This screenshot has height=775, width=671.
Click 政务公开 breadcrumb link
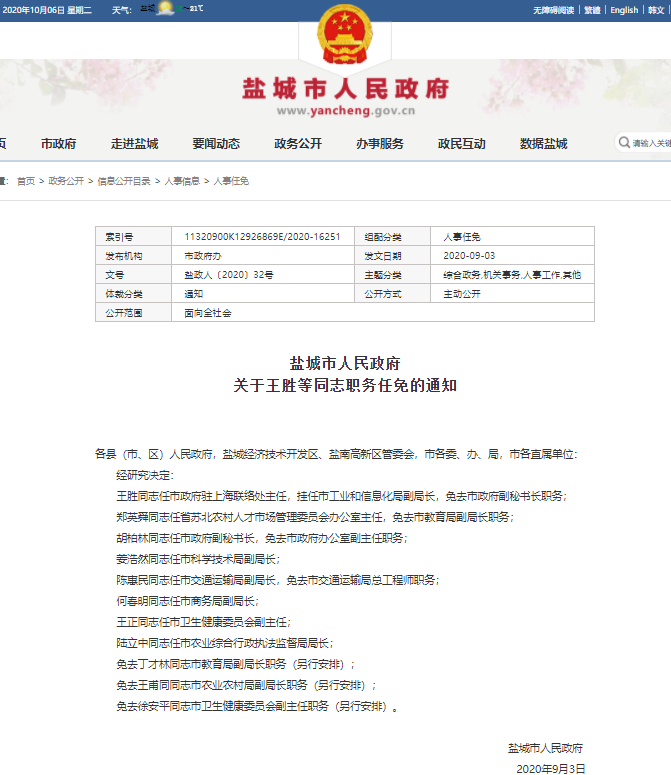[x=66, y=181]
